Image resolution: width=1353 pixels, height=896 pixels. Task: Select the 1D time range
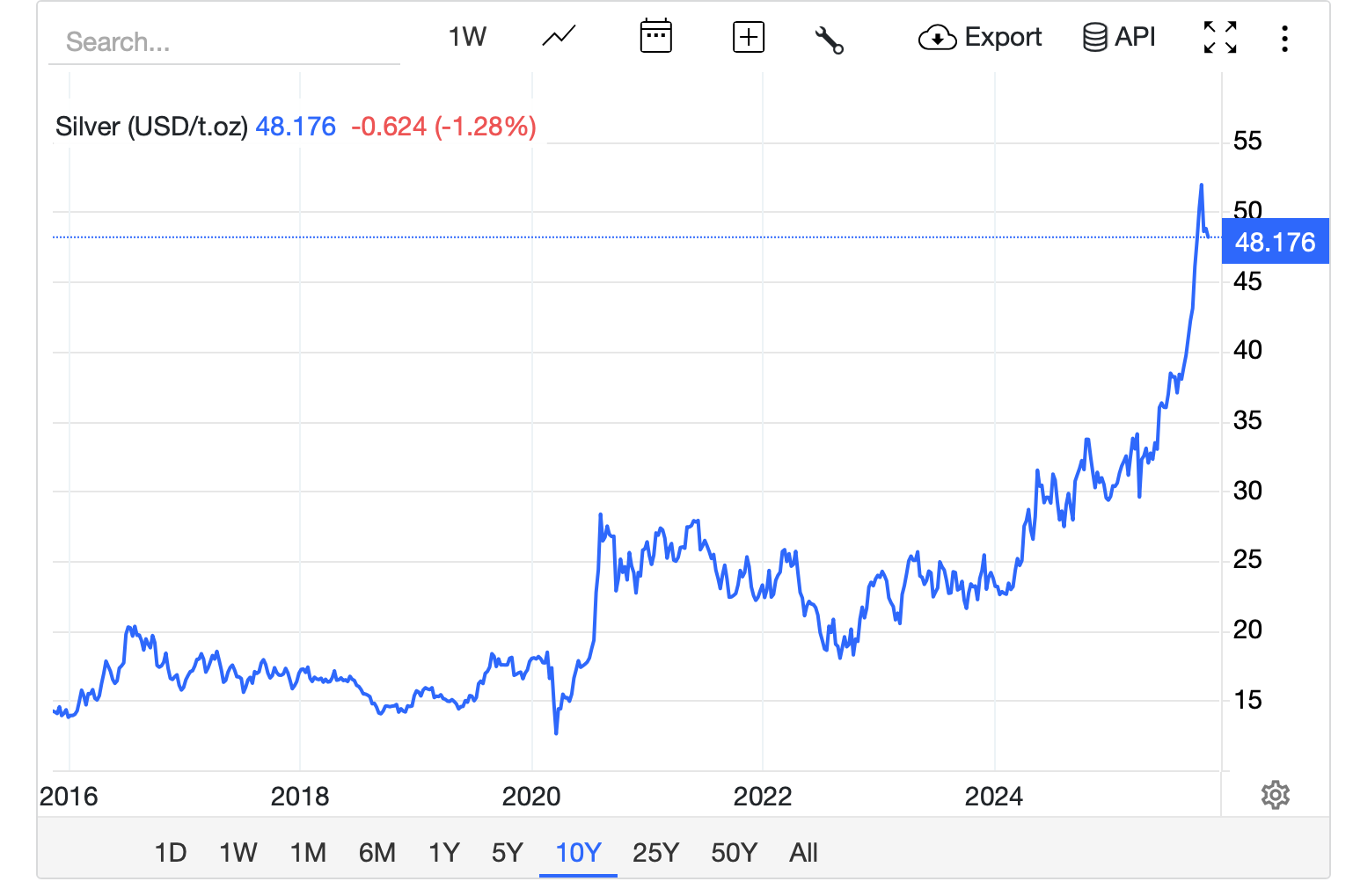pos(171,852)
